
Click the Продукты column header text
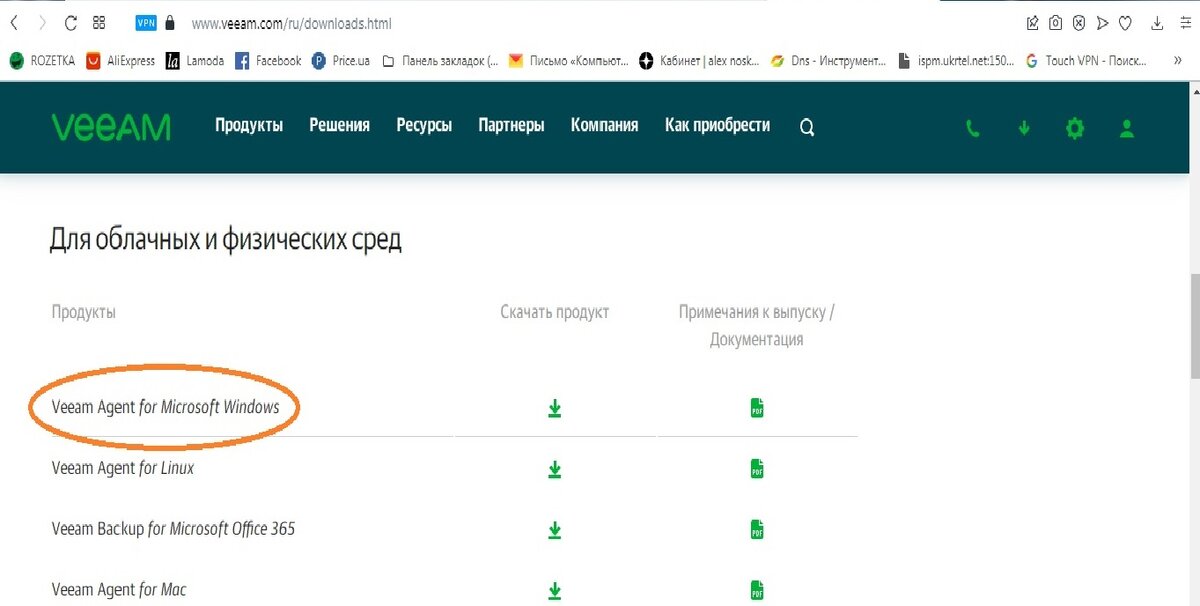point(83,312)
